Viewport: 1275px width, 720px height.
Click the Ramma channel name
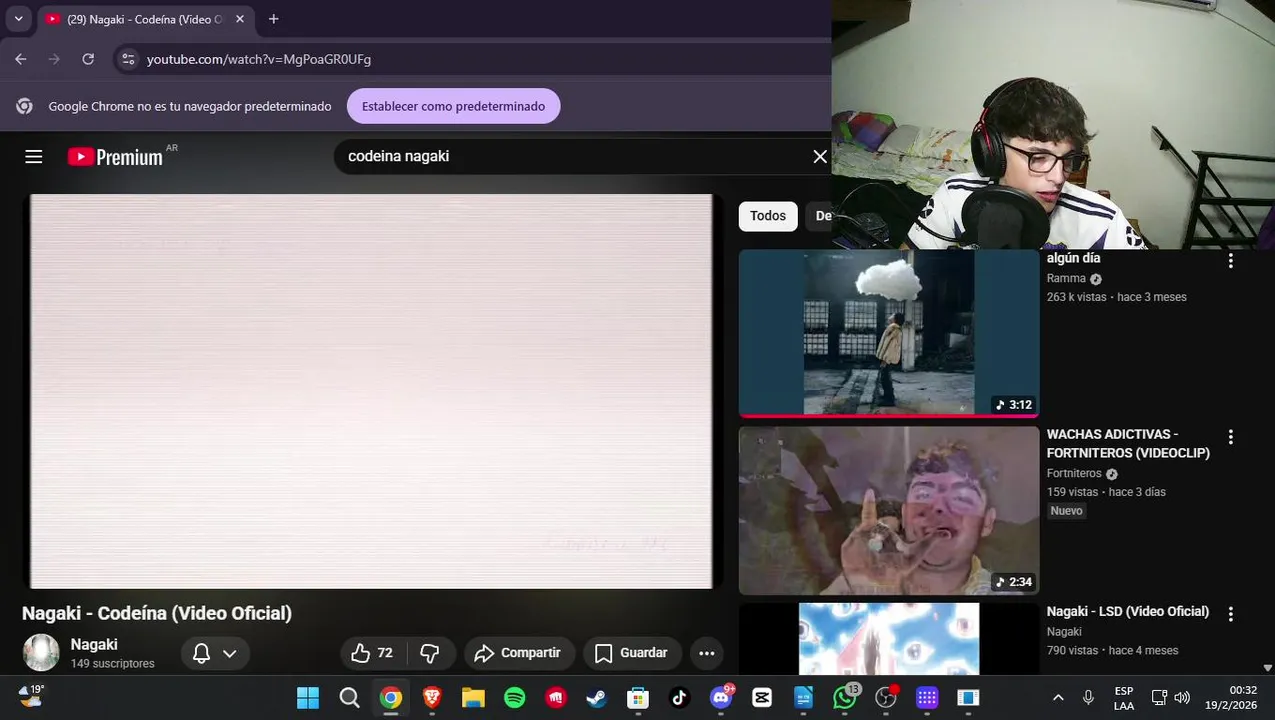point(1066,279)
